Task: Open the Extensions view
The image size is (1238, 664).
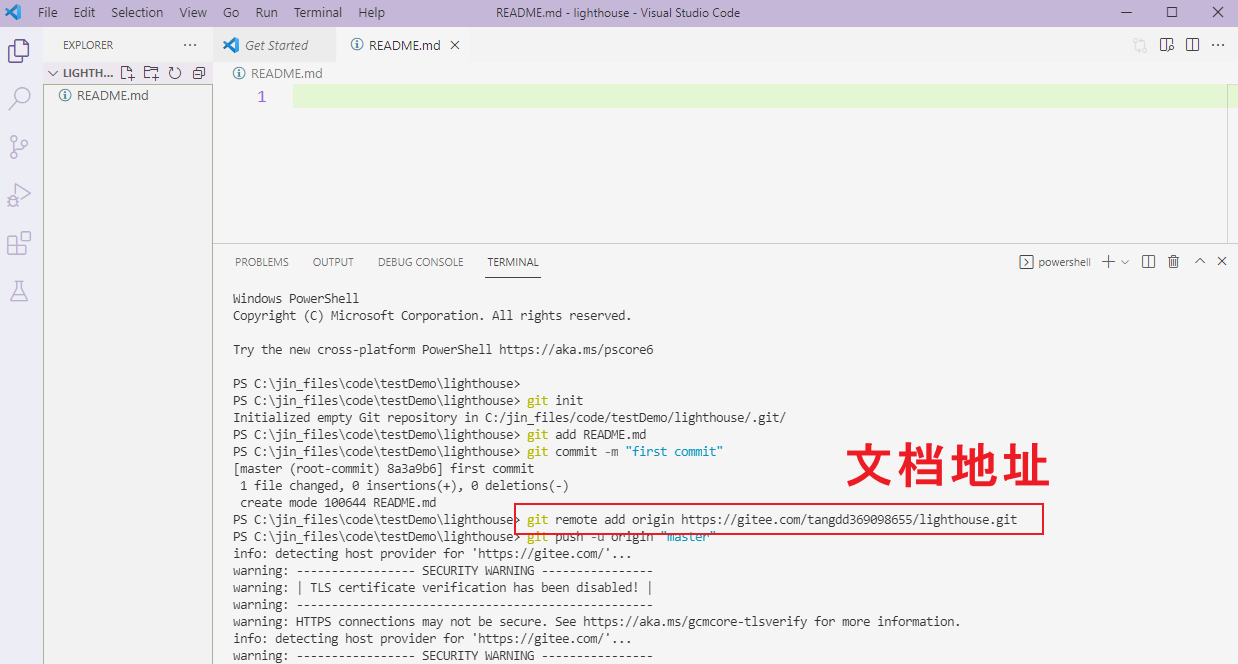Action: click(18, 243)
